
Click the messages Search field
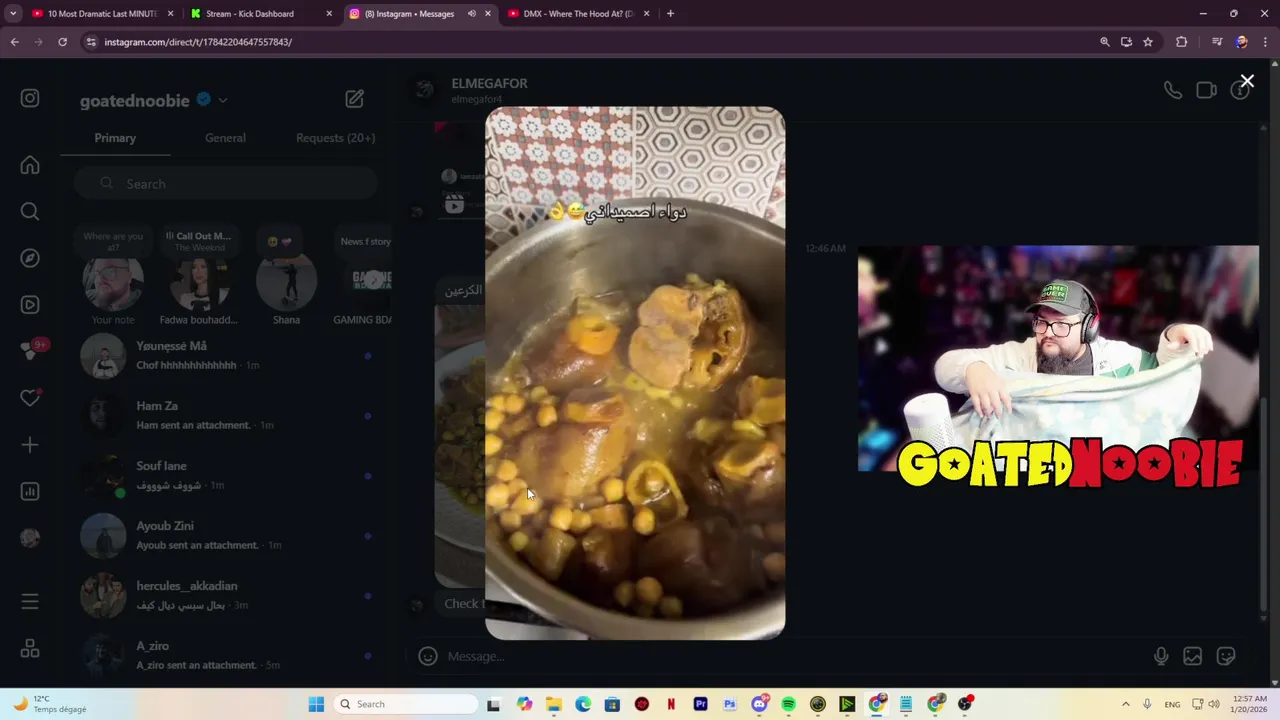point(225,184)
